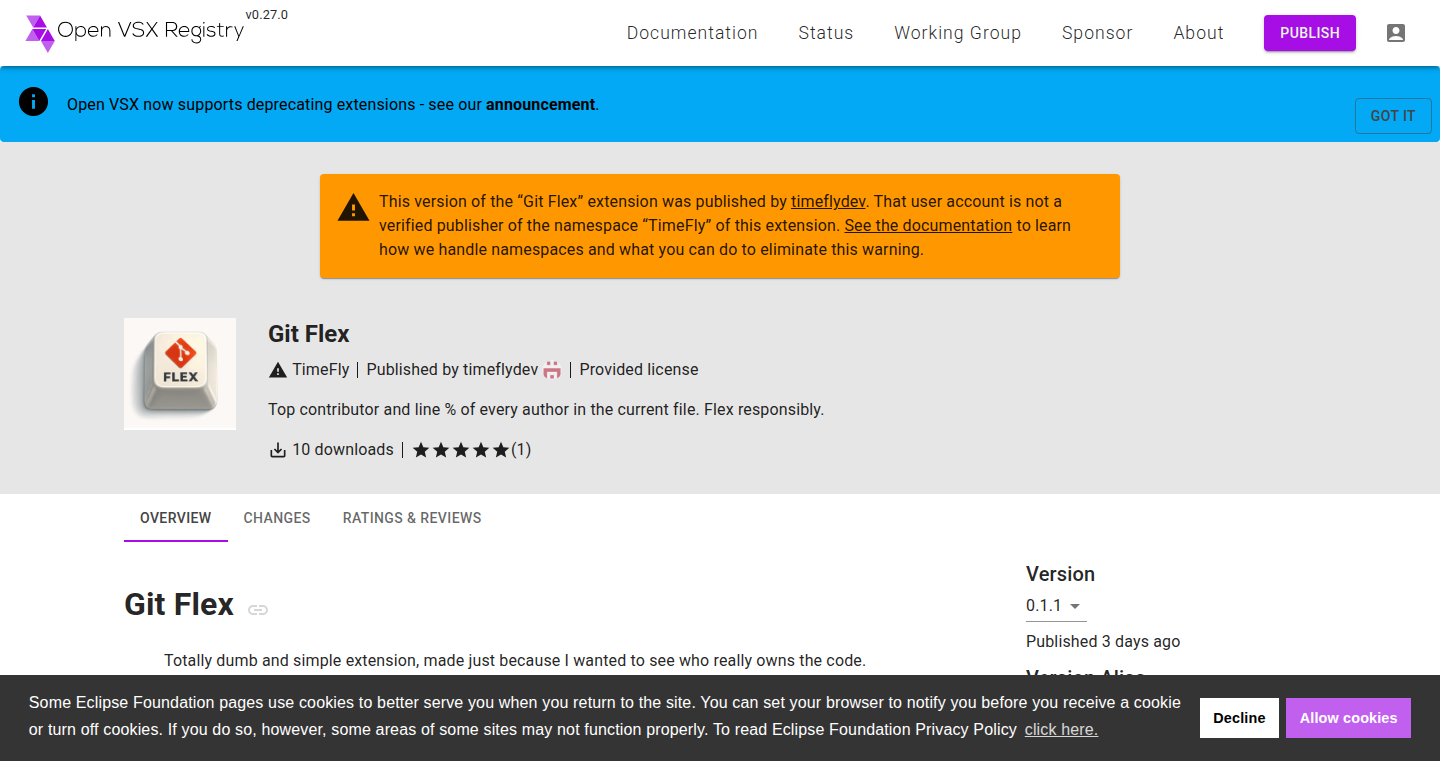This screenshot has width=1440, height=761.
Task: Click the publisher avatar icon after timeflydev
Action: coord(552,370)
